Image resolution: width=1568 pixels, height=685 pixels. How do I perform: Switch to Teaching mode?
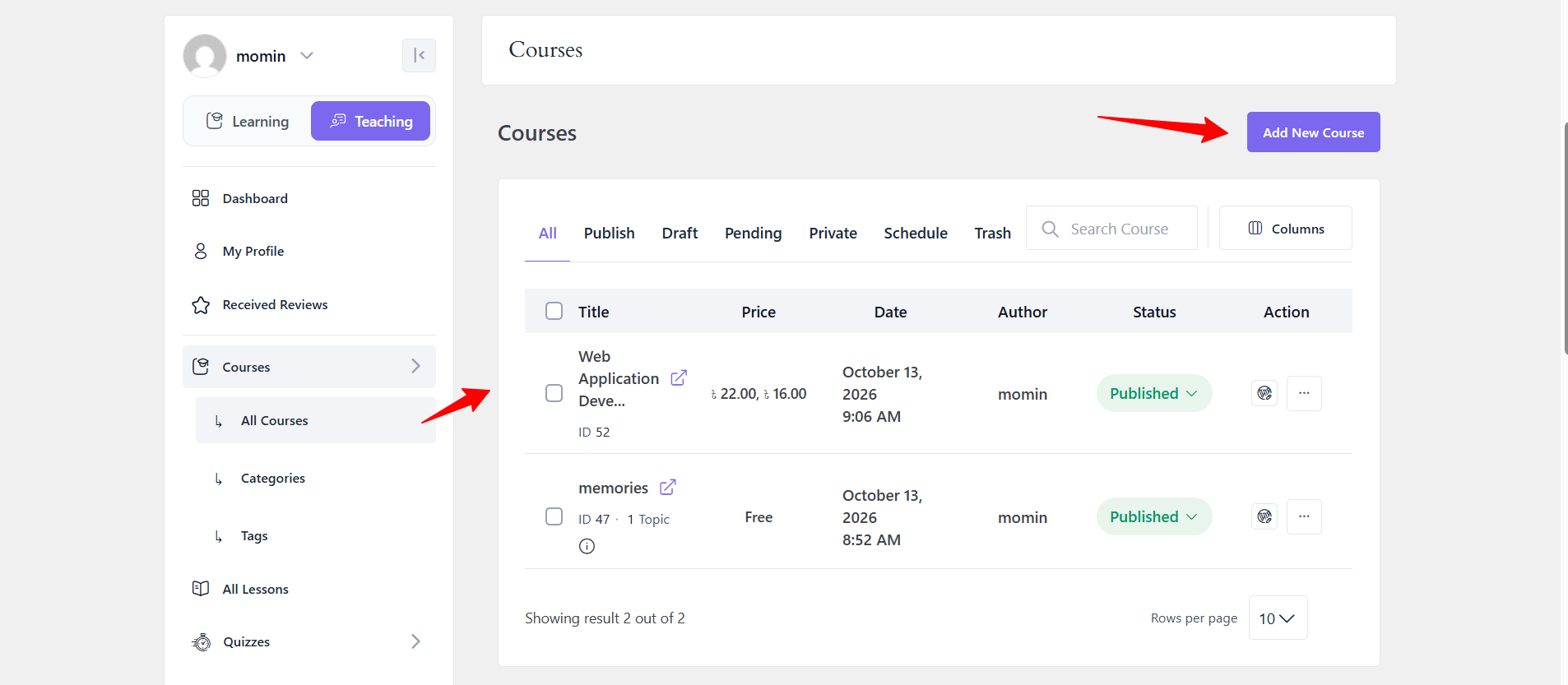pyautogui.click(x=370, y=121)
